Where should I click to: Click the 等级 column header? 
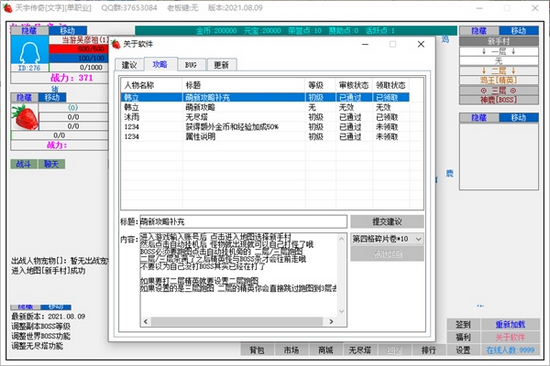321,85
